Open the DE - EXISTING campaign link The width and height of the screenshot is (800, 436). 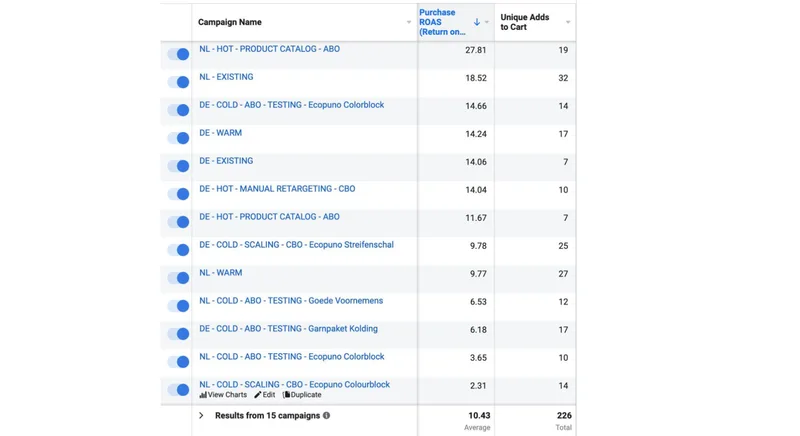coord(226,161)
